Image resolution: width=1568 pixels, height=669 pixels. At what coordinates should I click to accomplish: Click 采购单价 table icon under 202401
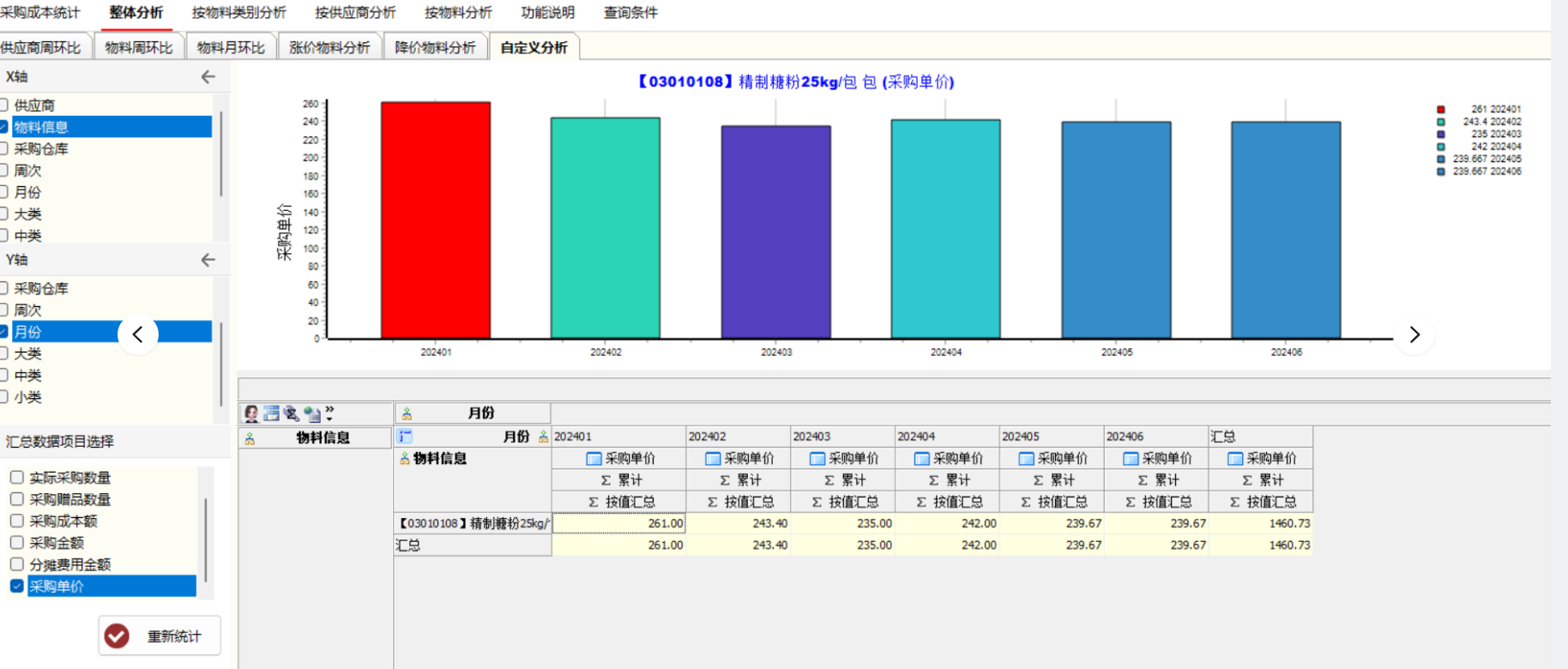594,459
